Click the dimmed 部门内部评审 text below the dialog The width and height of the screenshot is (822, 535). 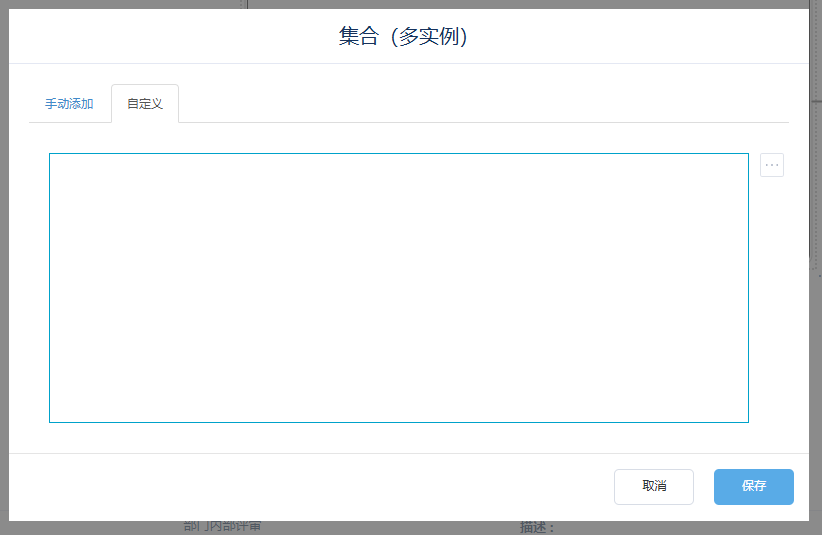222,527
